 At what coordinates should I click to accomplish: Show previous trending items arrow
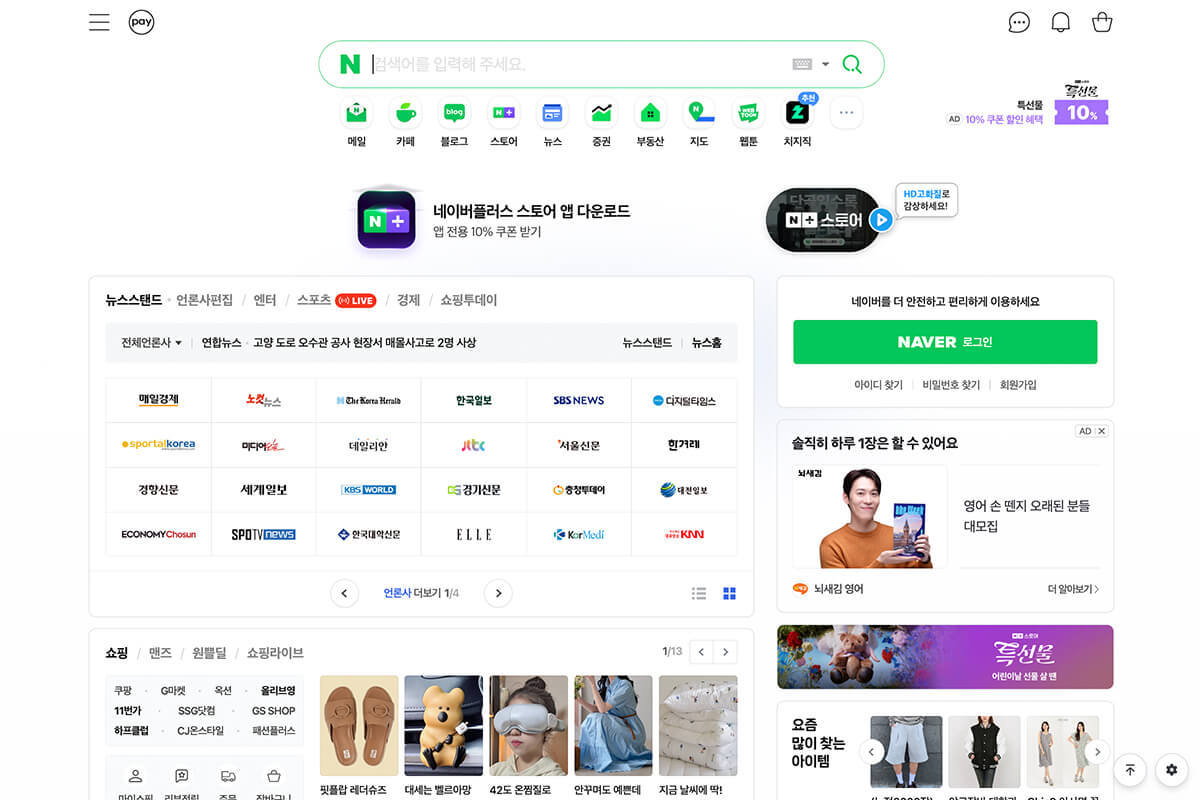click(873, 752)
